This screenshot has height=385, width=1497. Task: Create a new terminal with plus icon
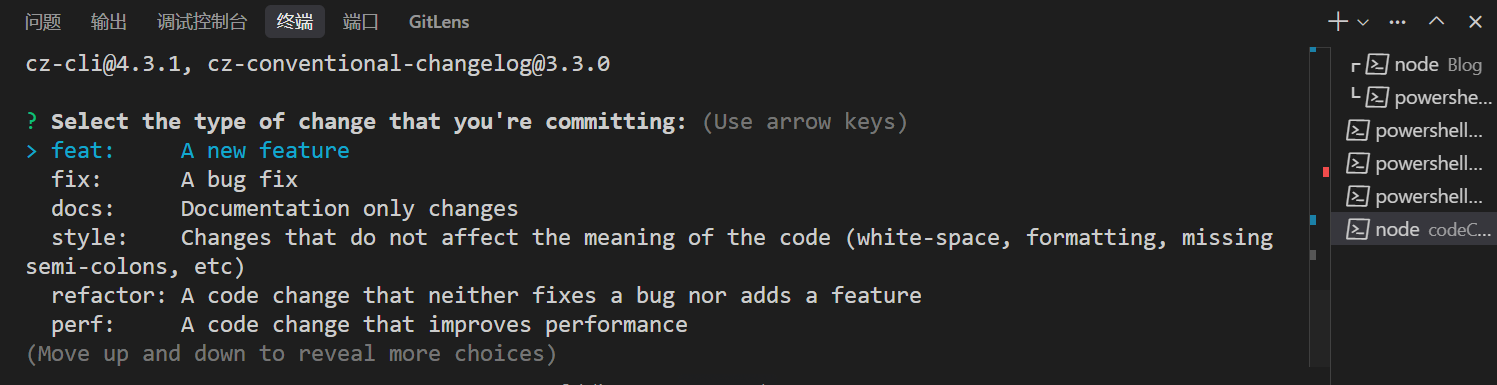(x=1337, y=21)
